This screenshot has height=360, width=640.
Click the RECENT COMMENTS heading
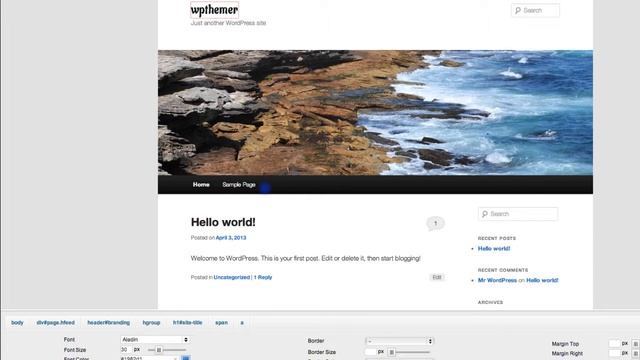click(503, 270)
